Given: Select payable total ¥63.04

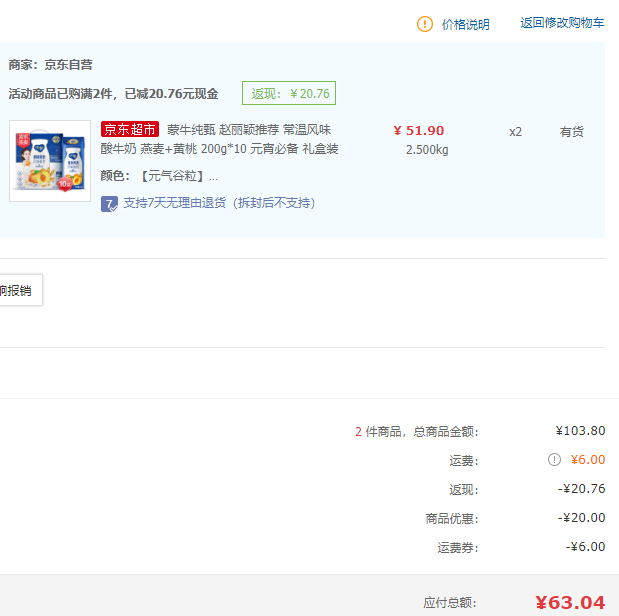Looking at the screenshot, I should click(570, 603).
